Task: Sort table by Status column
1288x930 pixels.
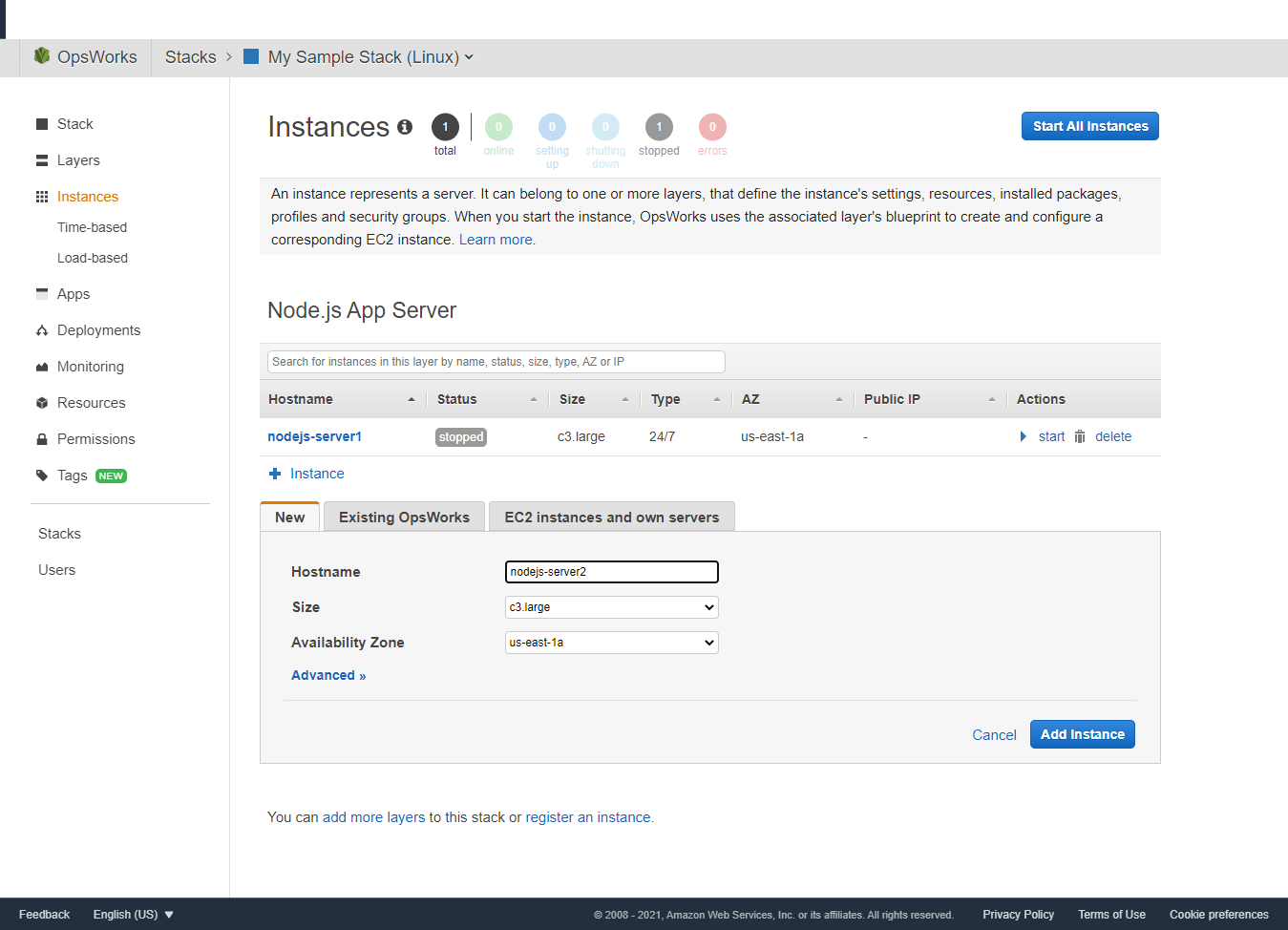Action: [x=487, y=399]
